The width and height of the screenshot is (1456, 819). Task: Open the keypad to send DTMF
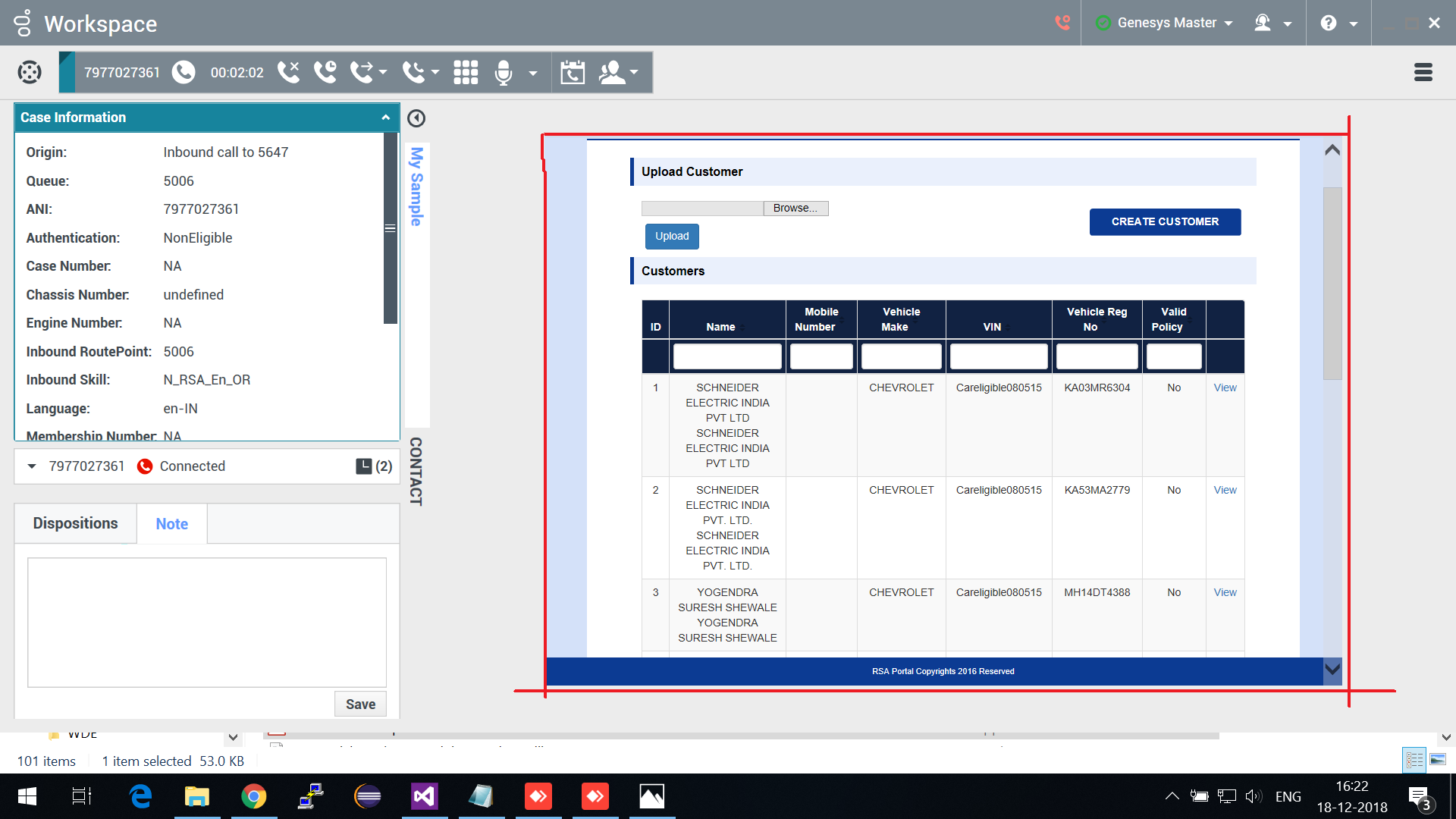[466, 72]
